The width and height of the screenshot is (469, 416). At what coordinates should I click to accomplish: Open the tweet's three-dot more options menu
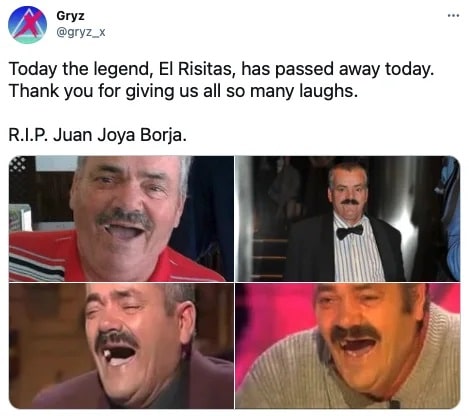[453, 15]
